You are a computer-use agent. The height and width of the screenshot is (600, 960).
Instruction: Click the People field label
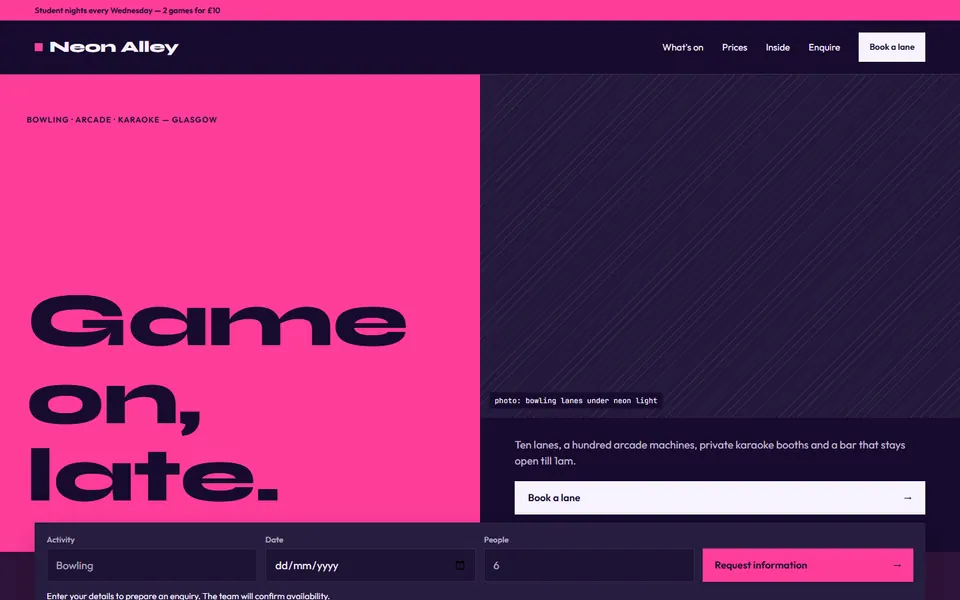pyautogui.click(x=496, y=539)
